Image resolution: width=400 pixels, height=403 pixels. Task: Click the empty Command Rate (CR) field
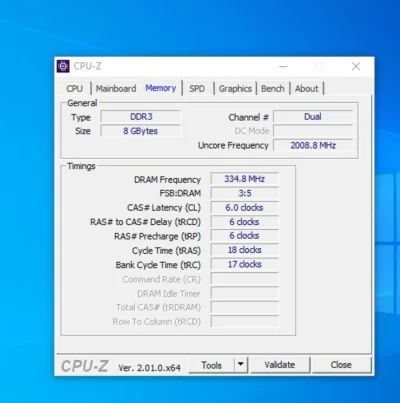pos(244,279)
